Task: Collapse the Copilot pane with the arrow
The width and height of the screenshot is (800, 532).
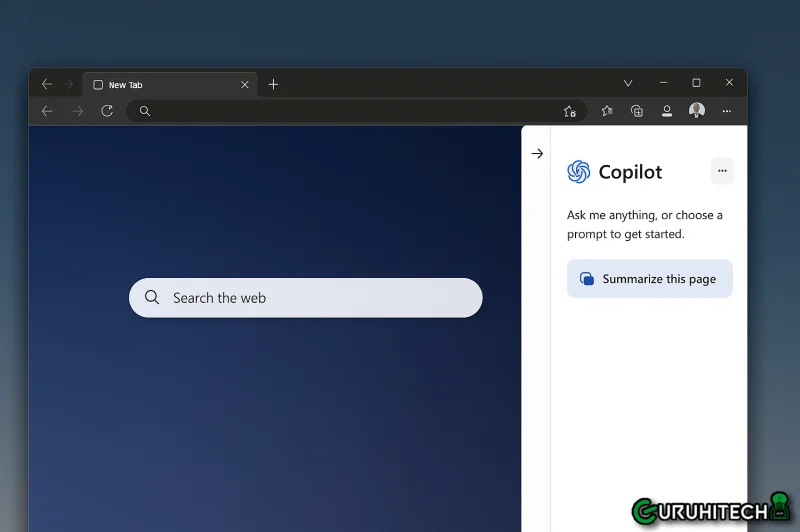Action: 537,154
